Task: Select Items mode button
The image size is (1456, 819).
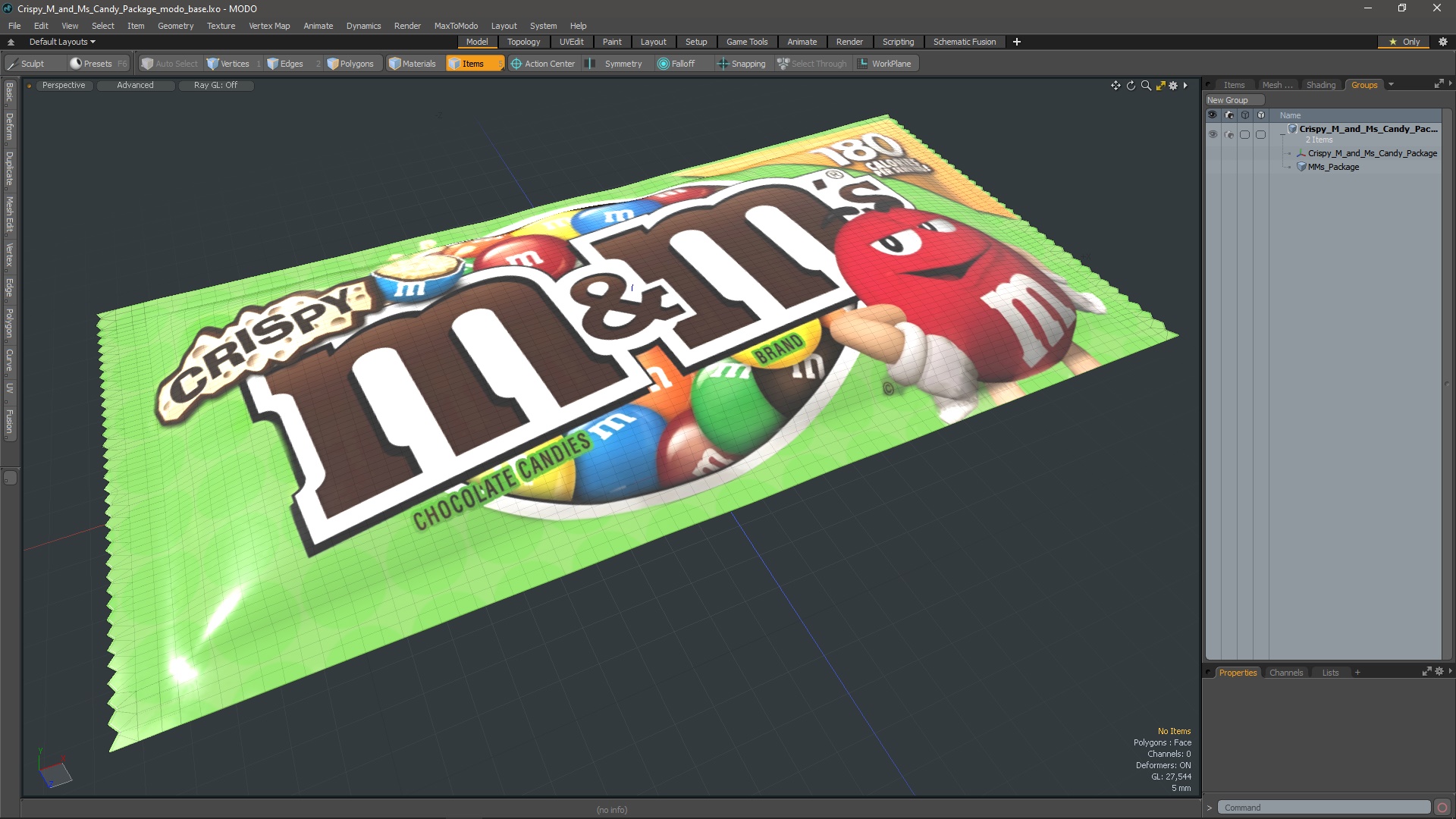Action: click(x=473, y=64)
